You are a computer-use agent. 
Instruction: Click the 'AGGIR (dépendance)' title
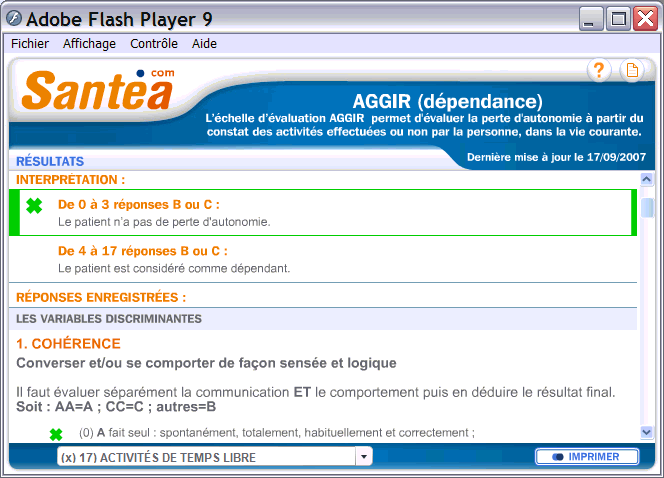[448, 102]
